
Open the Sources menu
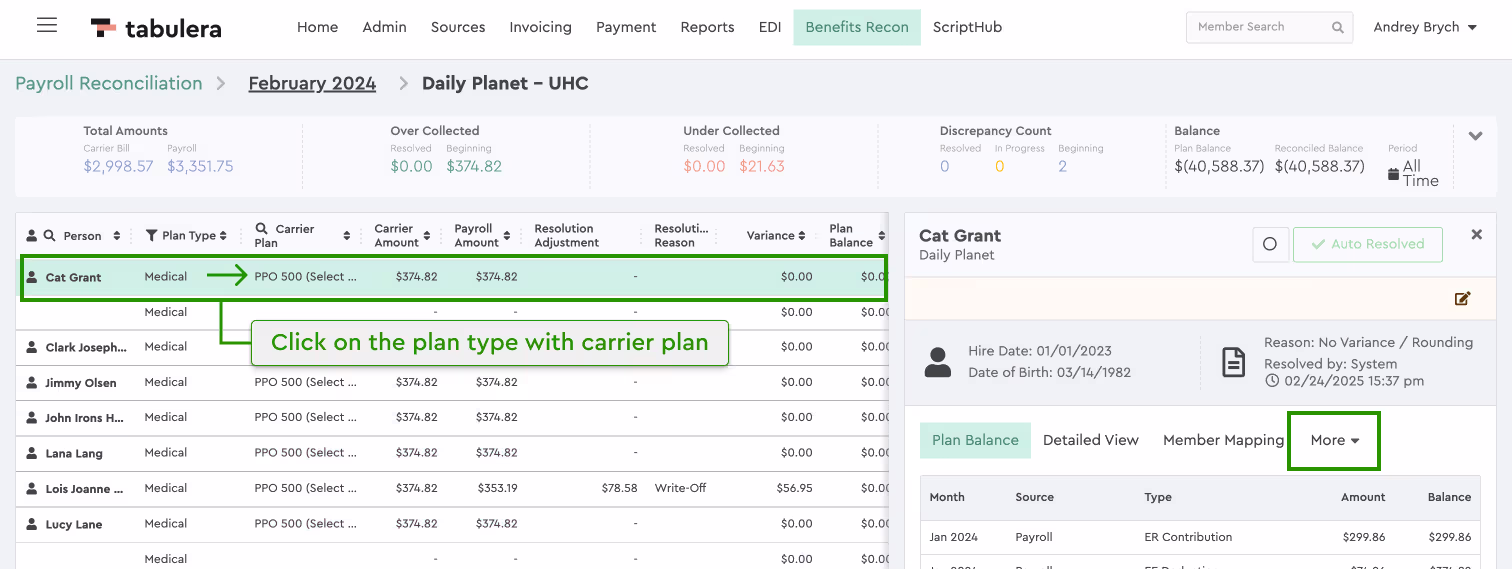click(x=458, y=27)
